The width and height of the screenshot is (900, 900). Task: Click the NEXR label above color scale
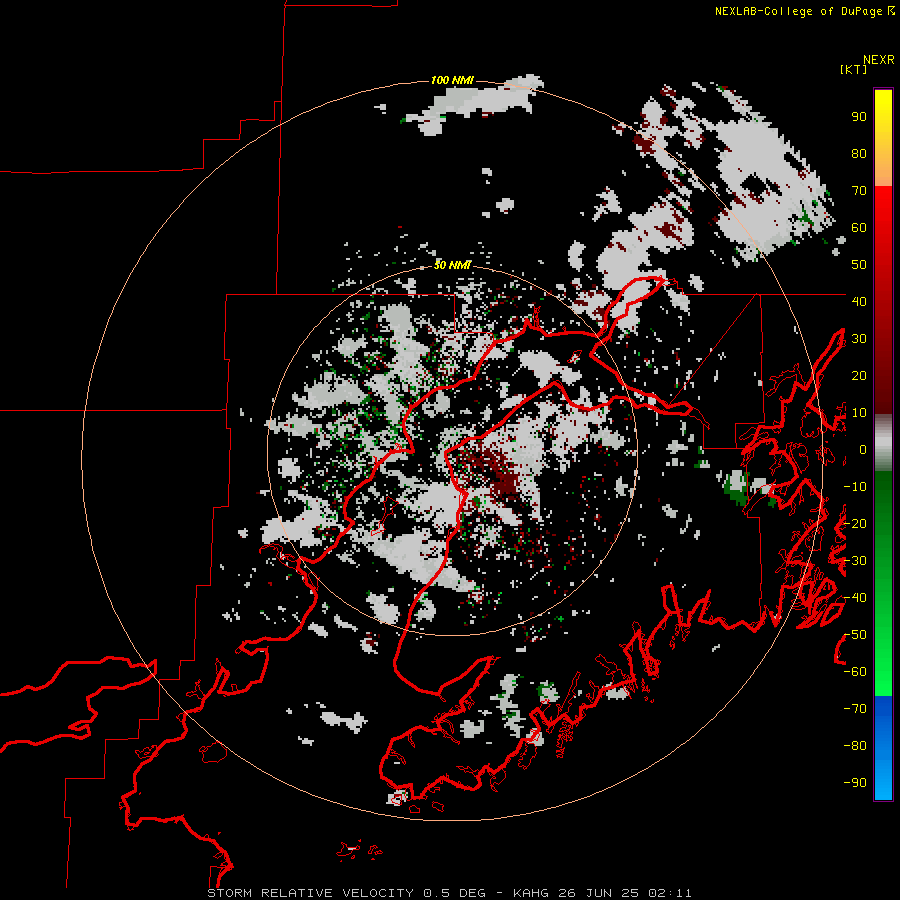pos(879,60)
